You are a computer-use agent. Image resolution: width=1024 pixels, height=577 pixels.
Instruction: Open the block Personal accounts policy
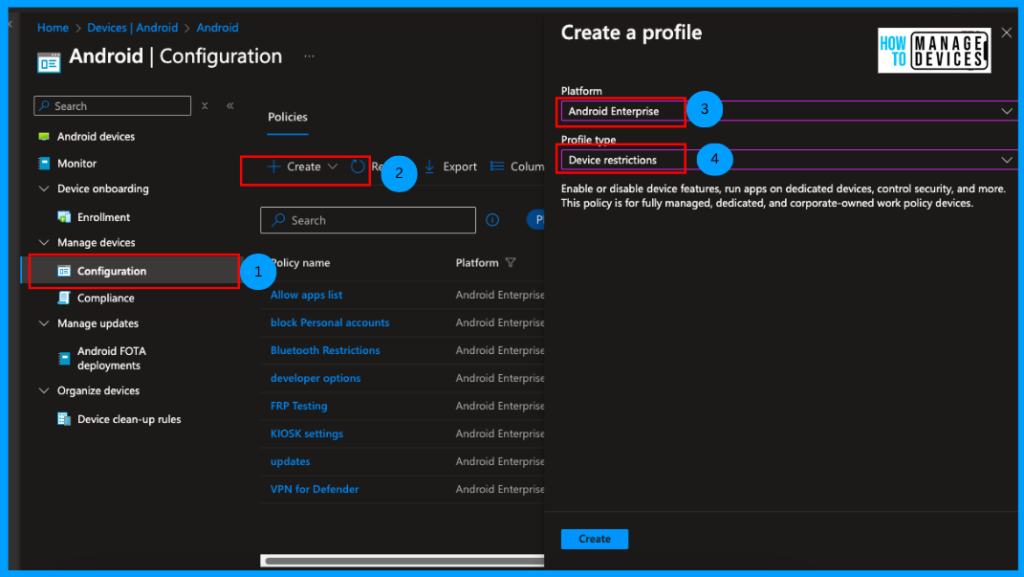[x=330, y=322]
